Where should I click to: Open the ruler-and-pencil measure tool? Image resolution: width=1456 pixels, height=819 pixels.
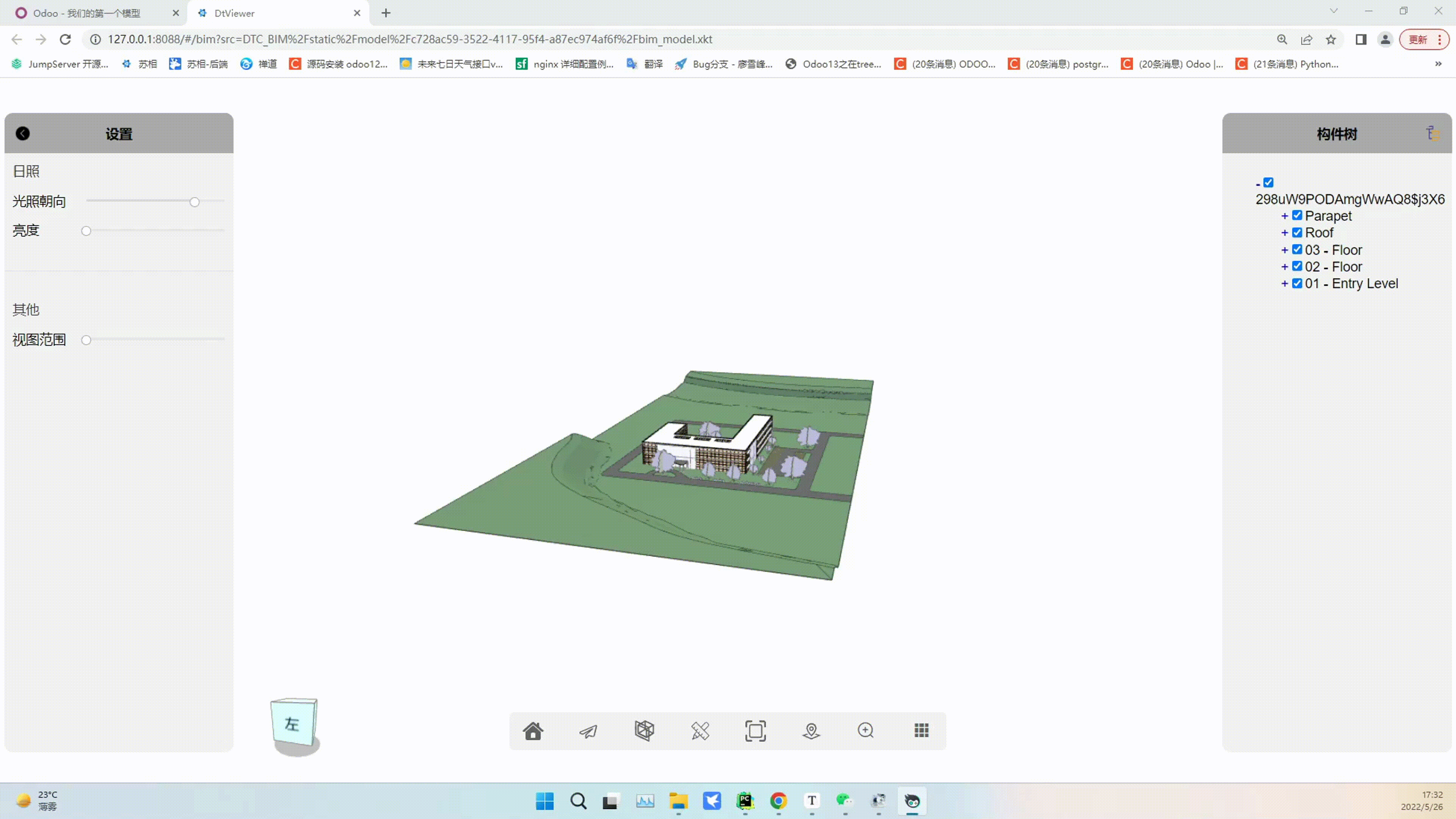700,731
